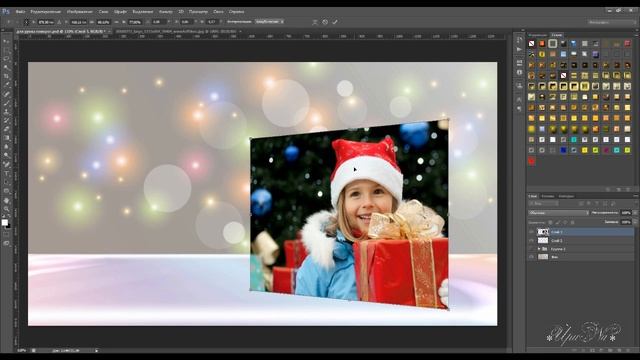Cancel the transform in options bar

click(325, 22)
